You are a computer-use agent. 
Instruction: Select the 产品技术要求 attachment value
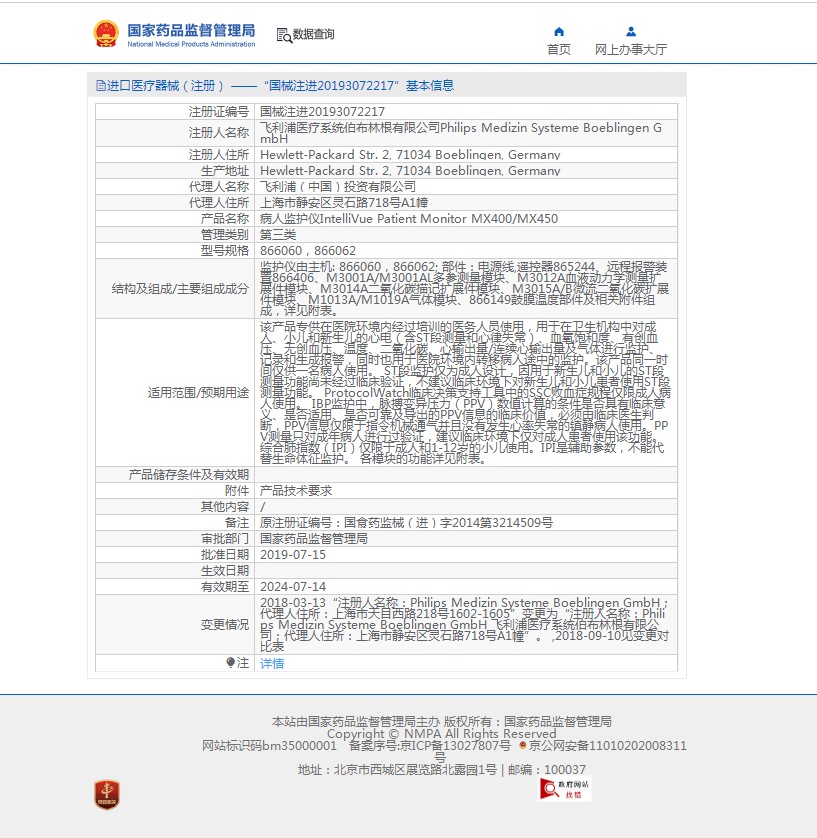pos(296,491)
